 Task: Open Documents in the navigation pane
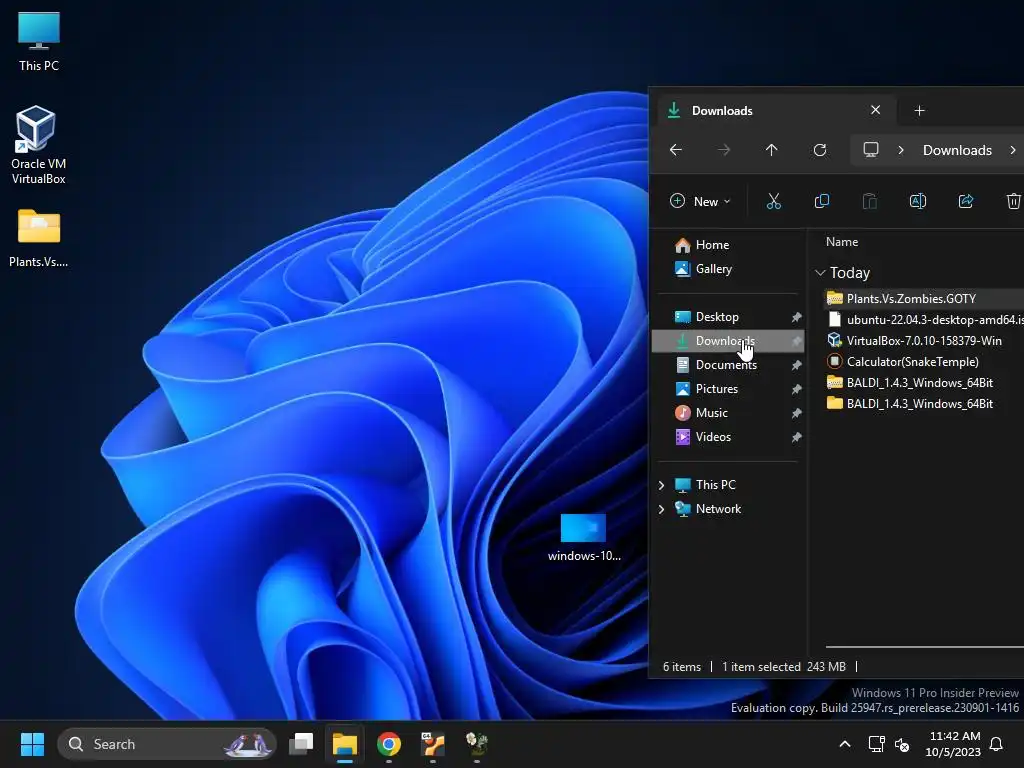coord(725,365)
